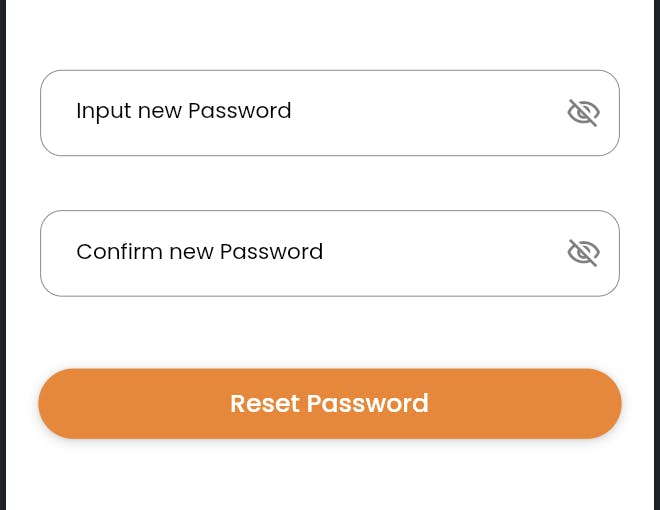This screenshot has height=510, width=660.
Task: Unhide characters in the top password field
Action: coord(583,113)
